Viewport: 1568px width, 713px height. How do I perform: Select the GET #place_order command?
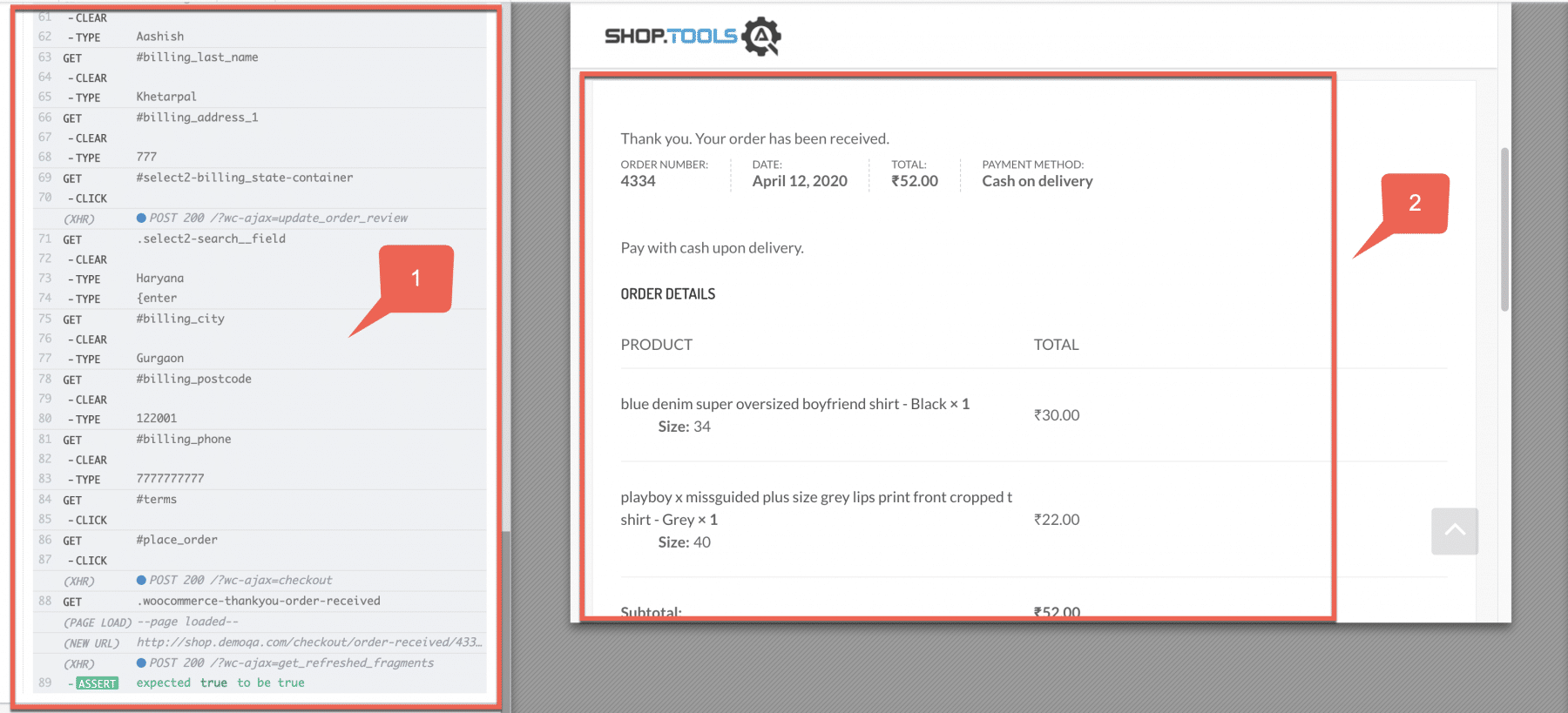[177, 540]
